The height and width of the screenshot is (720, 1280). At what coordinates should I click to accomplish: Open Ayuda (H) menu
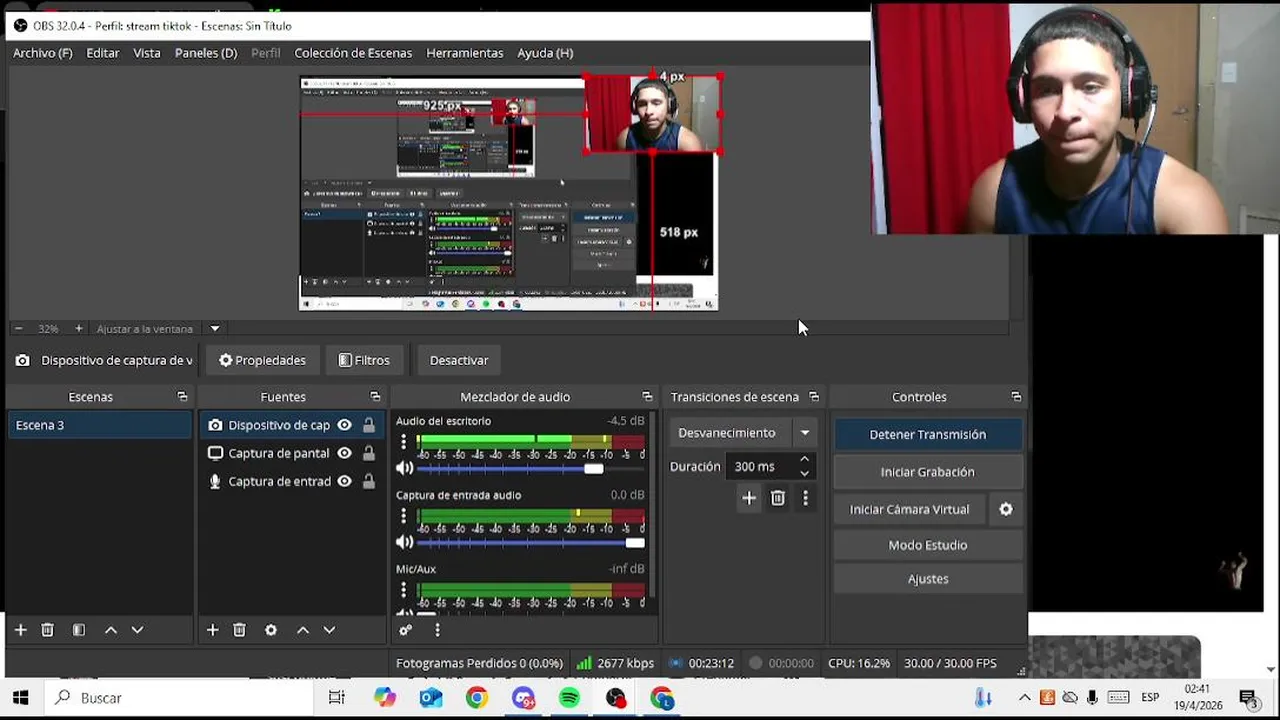click(x=545, y=53)
